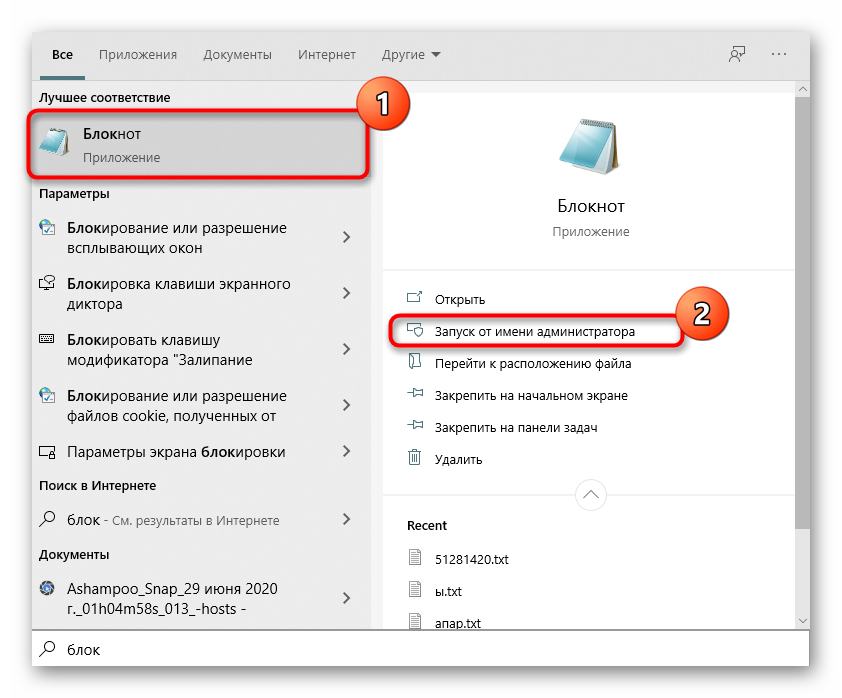Expand arrow for блок web search
Viewport: 842px width, 698px height.
coord(346,519)
